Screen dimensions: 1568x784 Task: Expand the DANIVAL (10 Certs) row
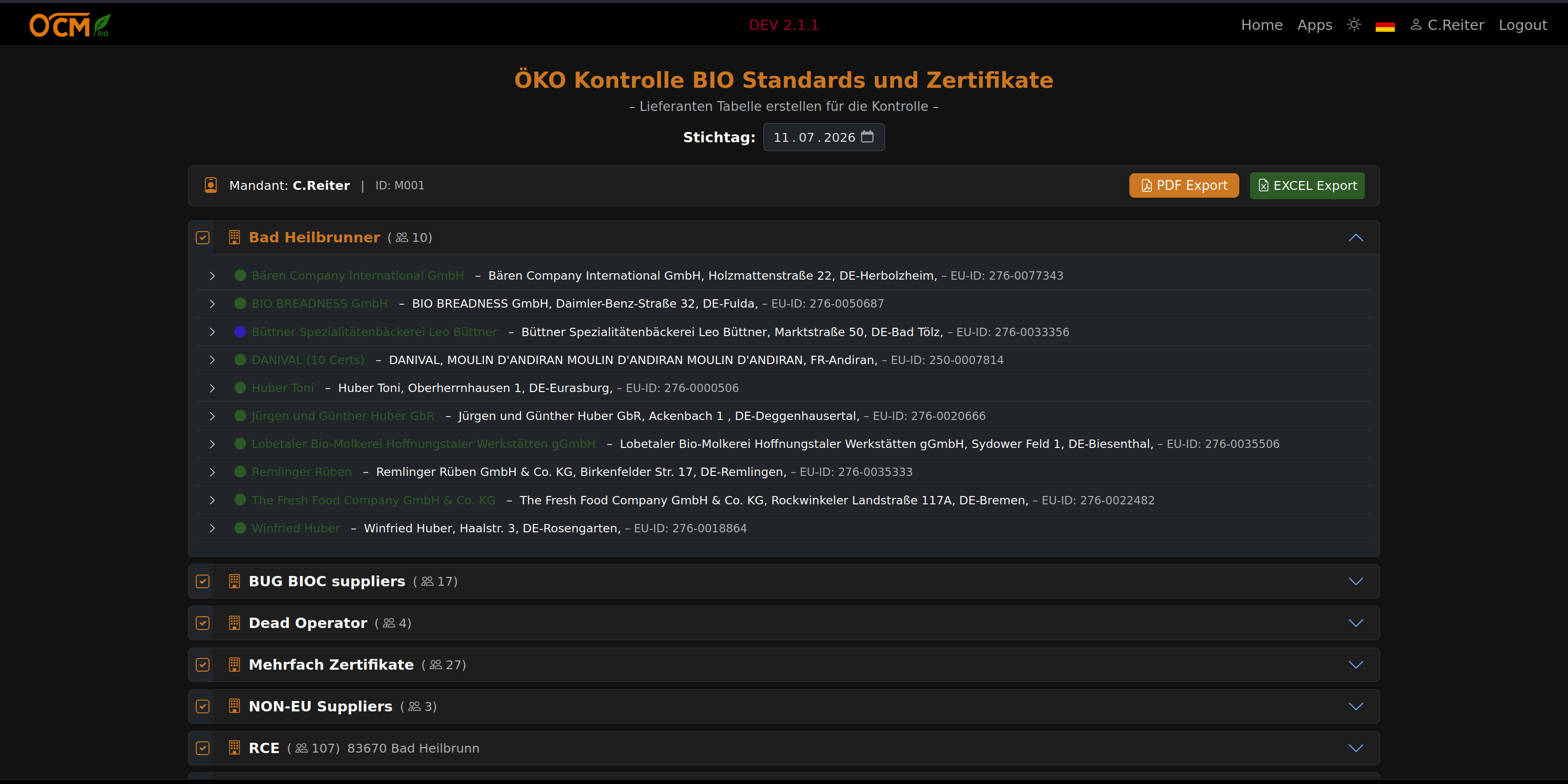click(212, 360)
